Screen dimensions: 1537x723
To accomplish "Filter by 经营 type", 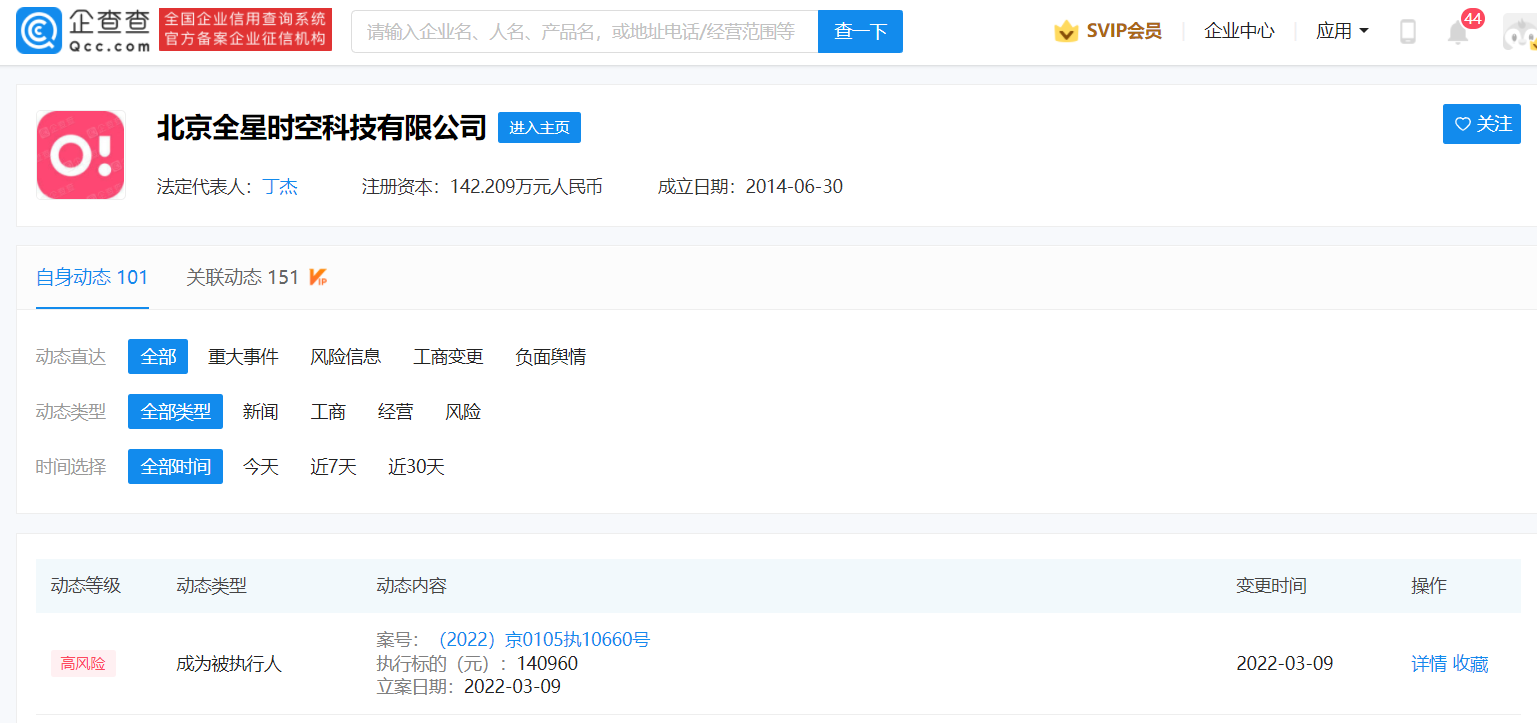I will (x=396, y=411).
